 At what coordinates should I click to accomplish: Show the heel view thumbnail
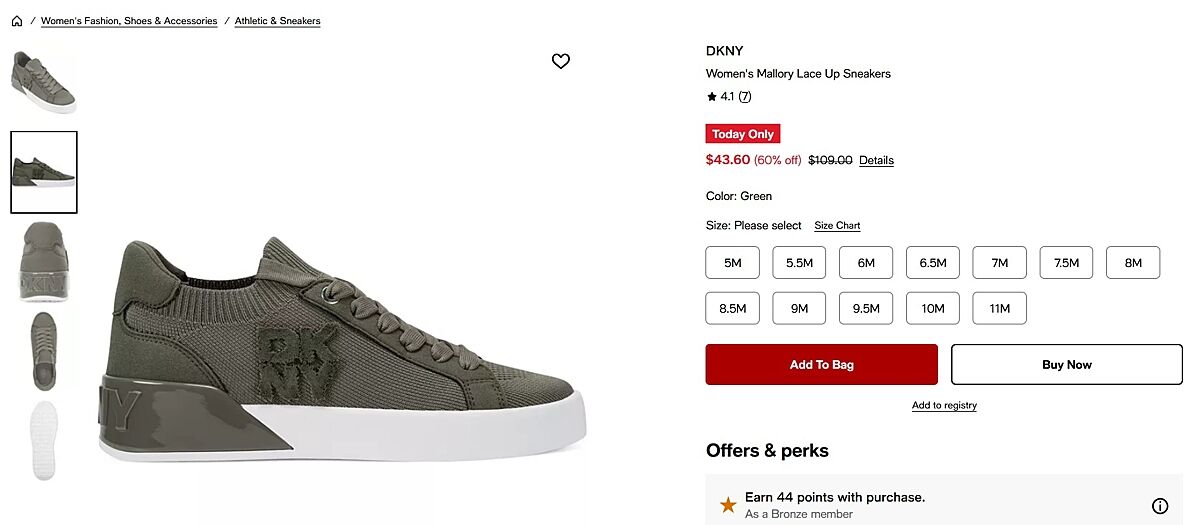43,261
